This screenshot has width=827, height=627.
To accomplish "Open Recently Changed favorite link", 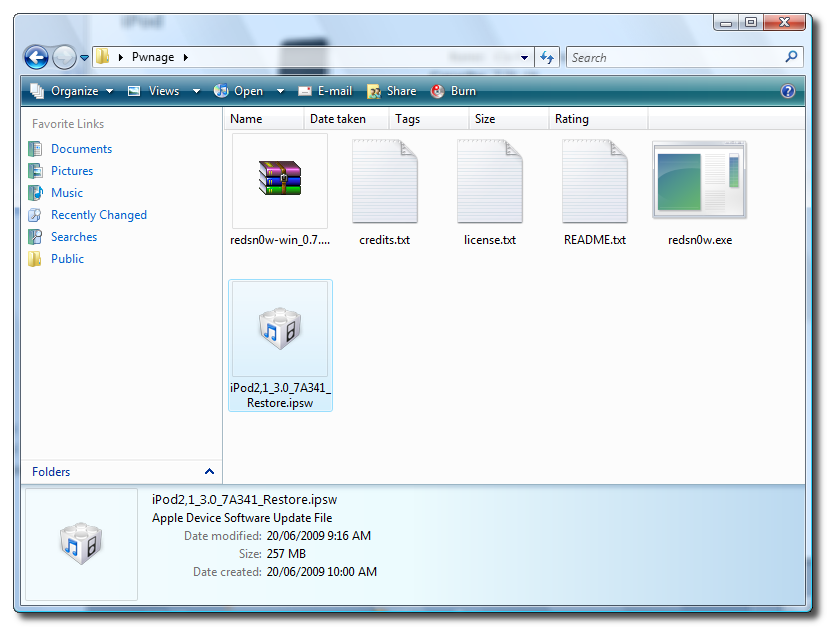I will (98, 215).
